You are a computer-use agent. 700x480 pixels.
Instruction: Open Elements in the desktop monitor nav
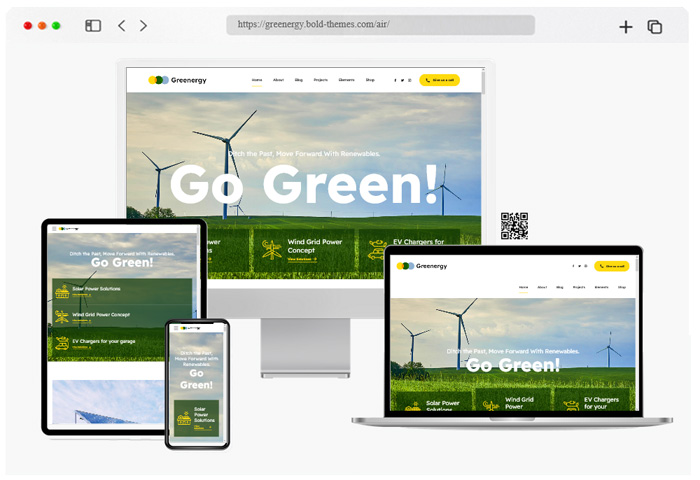346,80
